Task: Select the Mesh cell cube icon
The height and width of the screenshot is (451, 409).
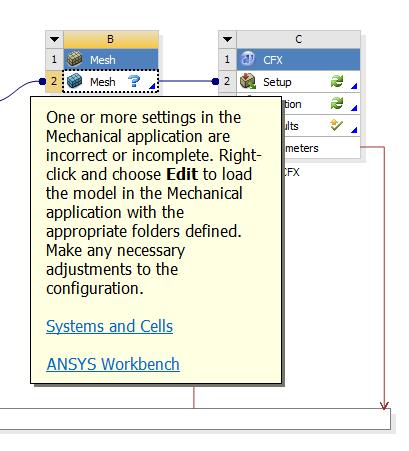Action: pyautogui.click(x=74, y=81)
